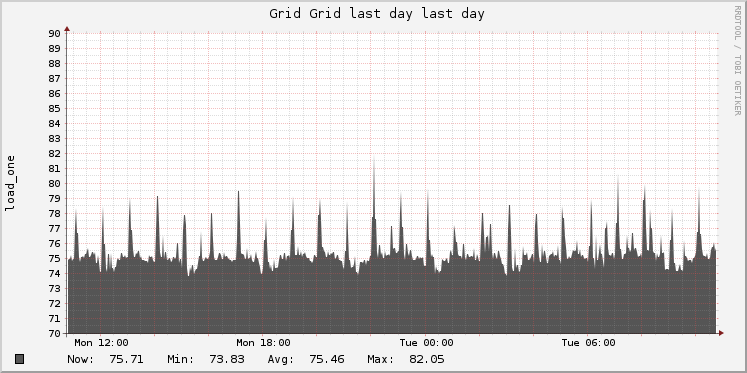Viewport: 747px width, 373px height.
Task: Click the 'Max: 82.05' statistic
Action: [x=406, y=359]
